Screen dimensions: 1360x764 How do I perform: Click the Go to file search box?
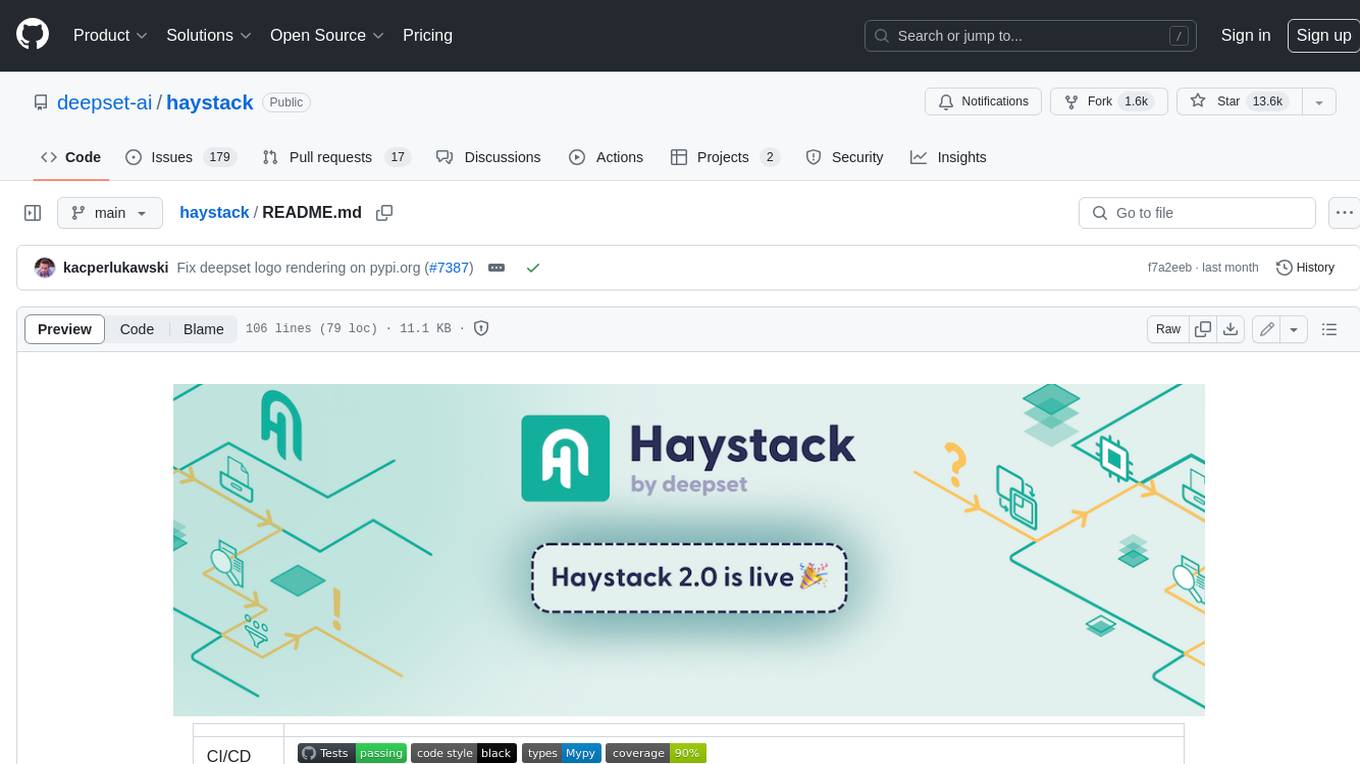pyautogui.click(x=1197, y=213)
